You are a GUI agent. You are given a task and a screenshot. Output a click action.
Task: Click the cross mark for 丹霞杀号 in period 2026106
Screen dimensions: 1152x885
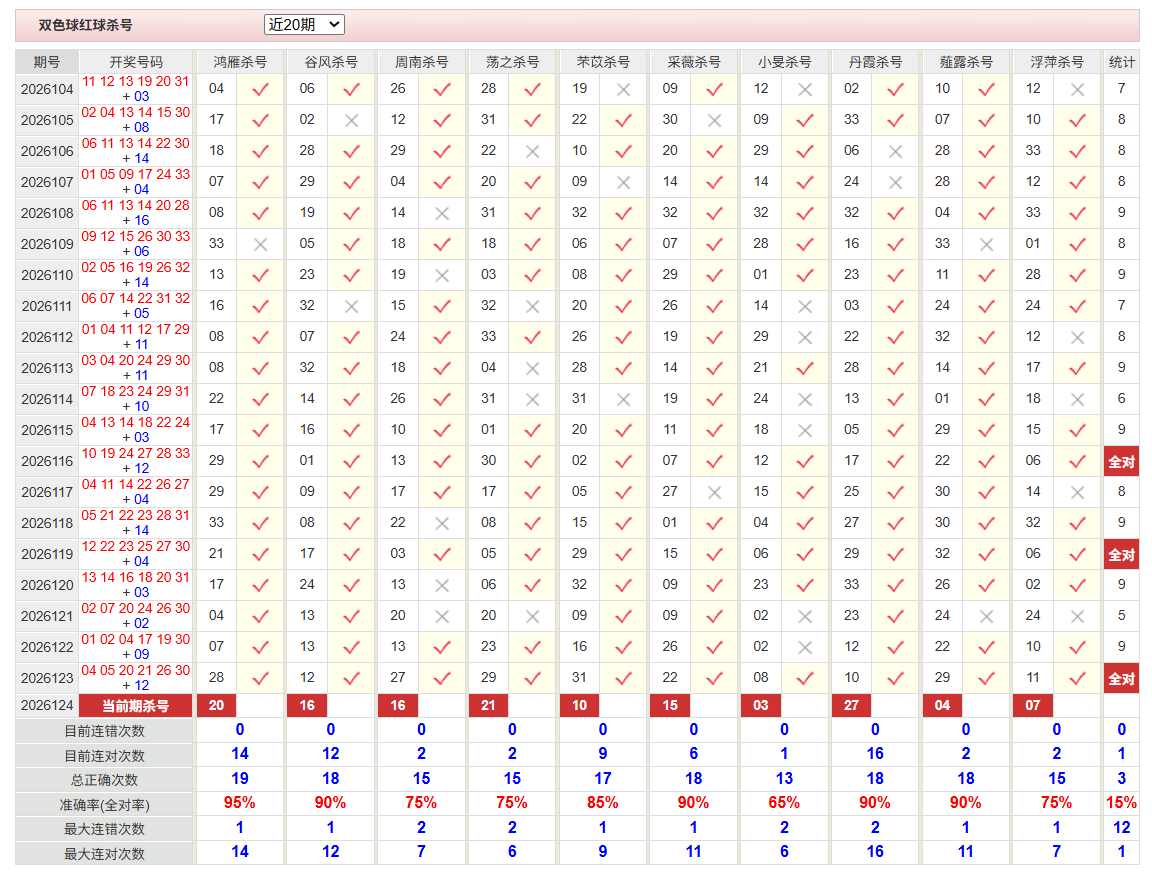pyautogui.click(x=896, y=151)
